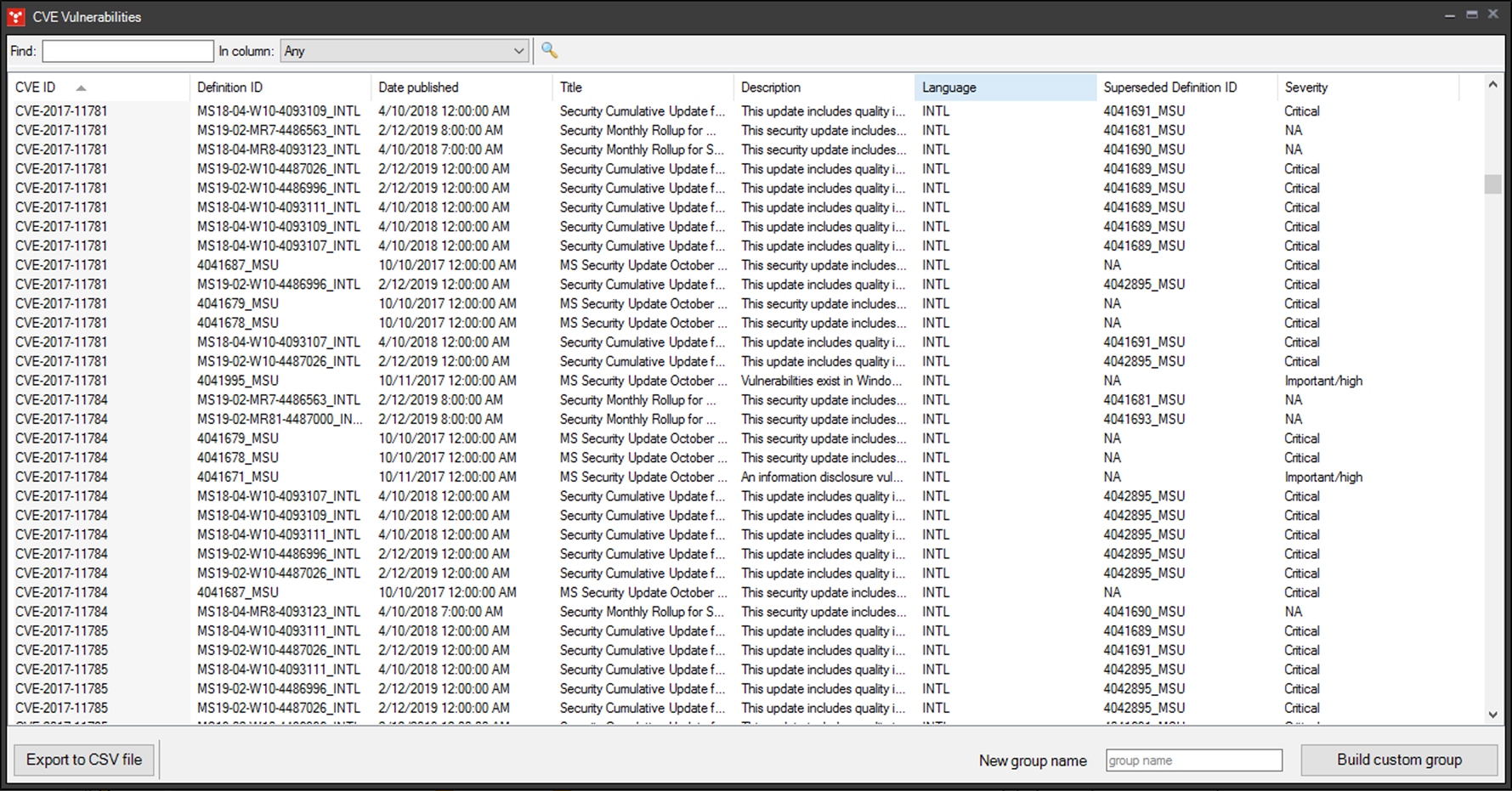Viewport: 1512px width, 791px height.
Task: Open the 'In column' dropdown
Action: coord(405,51)
